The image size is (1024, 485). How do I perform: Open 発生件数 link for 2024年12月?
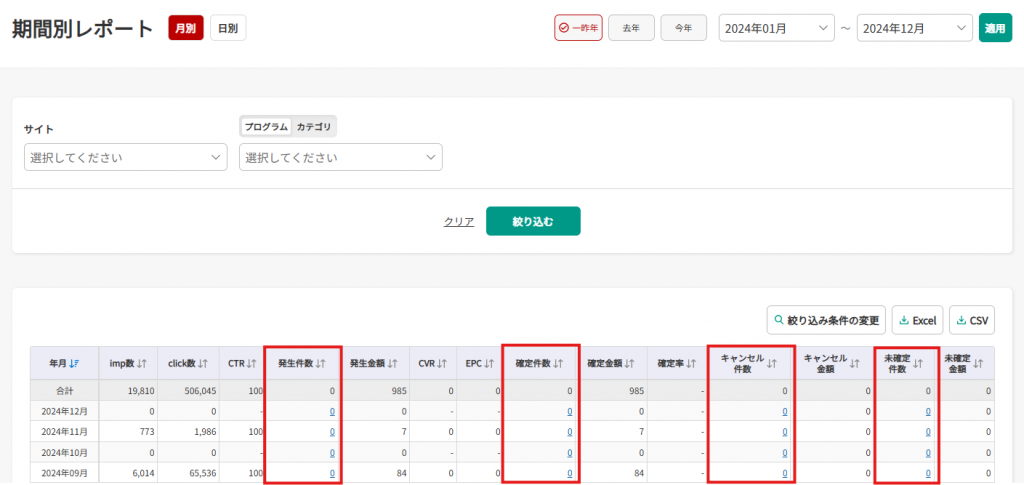(332, 411)
